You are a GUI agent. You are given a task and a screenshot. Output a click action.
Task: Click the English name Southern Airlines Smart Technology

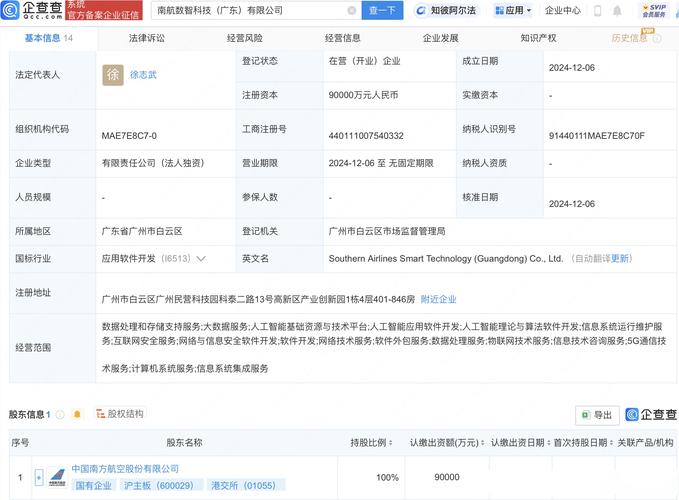446,258
